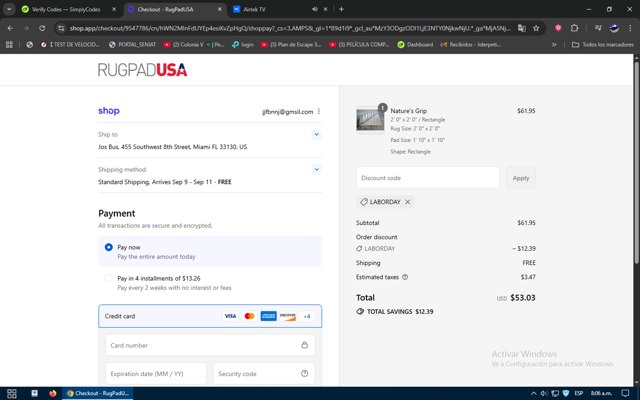Screen dimensions: 640x400
Task: Close the Airtek TV tab
Action: coord(325,9)
